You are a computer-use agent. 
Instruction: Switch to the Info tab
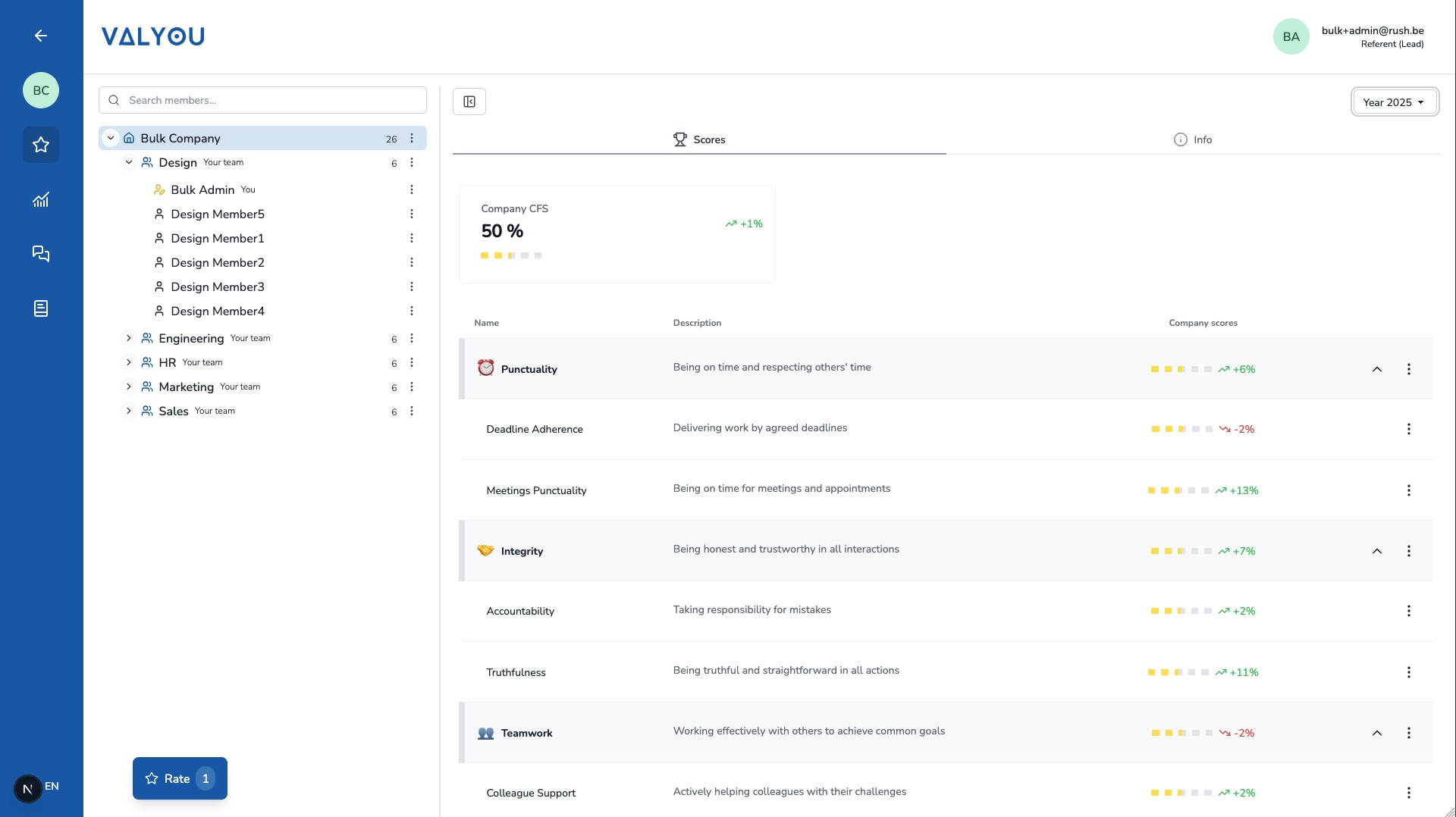coord(1193,139)
